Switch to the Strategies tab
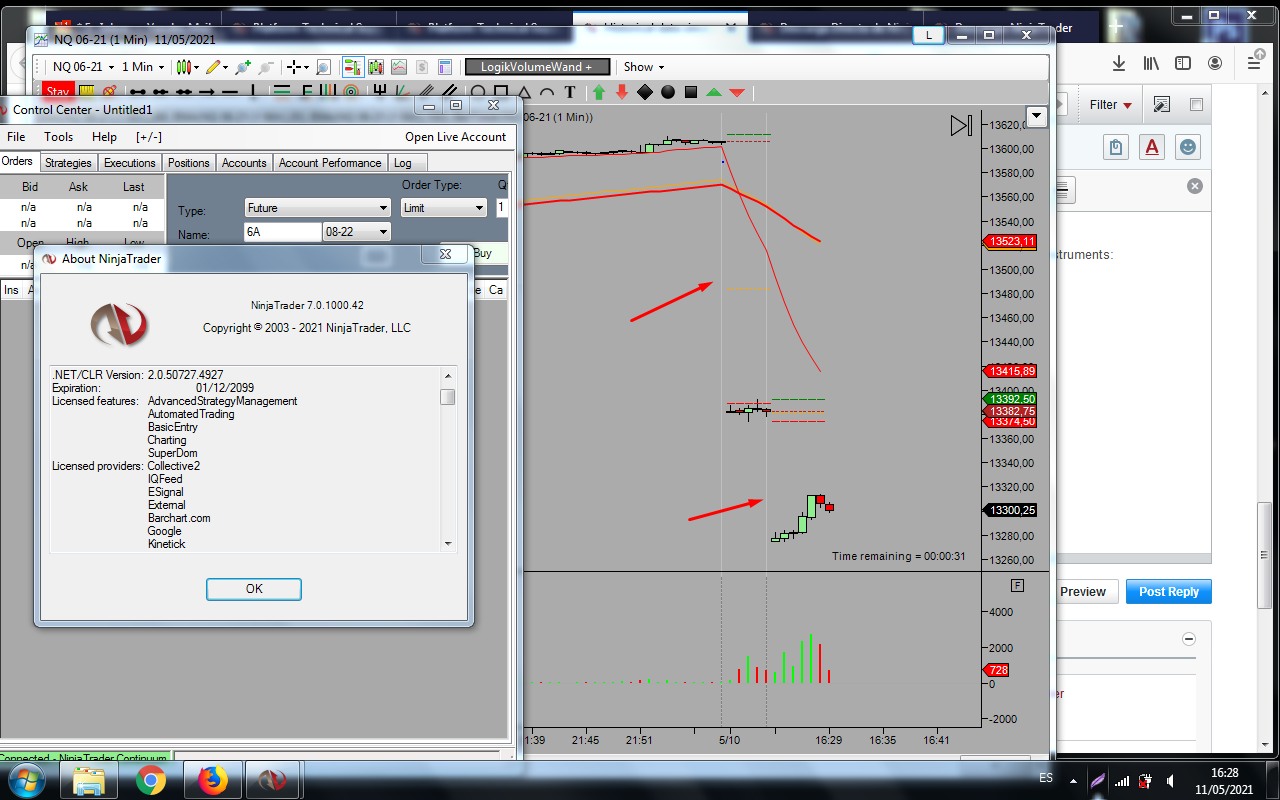 pyautogui.click(x=68, y=163)
